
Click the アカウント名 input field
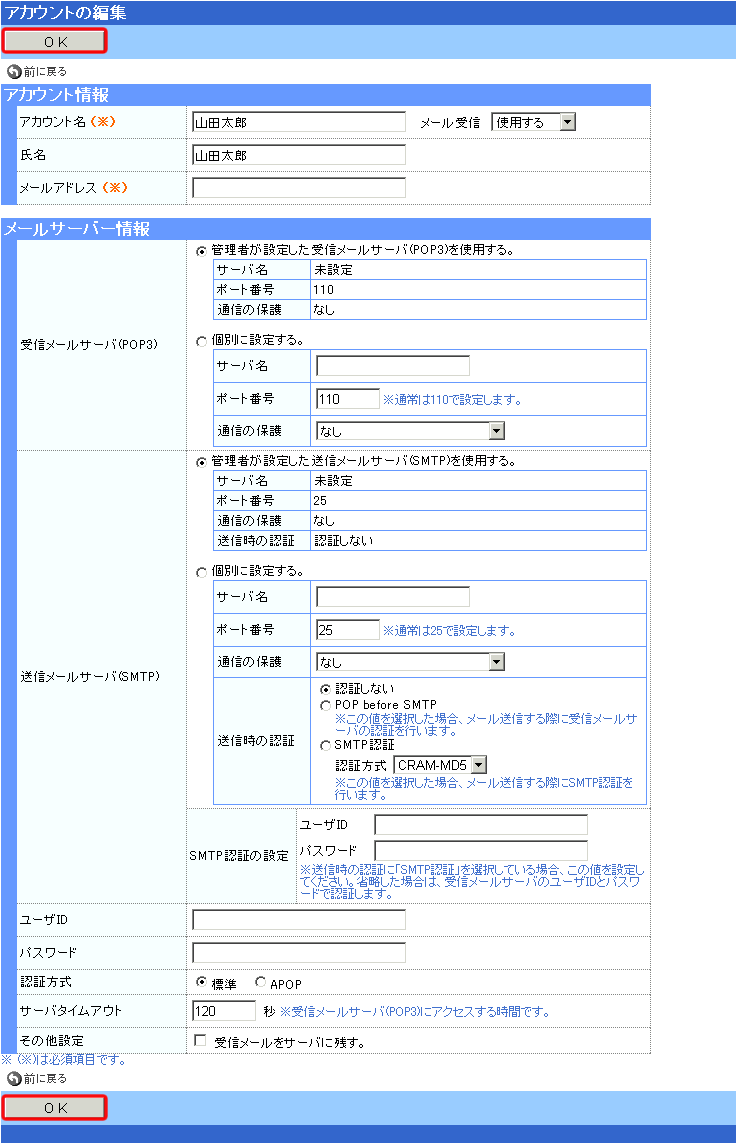tap(298, 122)
